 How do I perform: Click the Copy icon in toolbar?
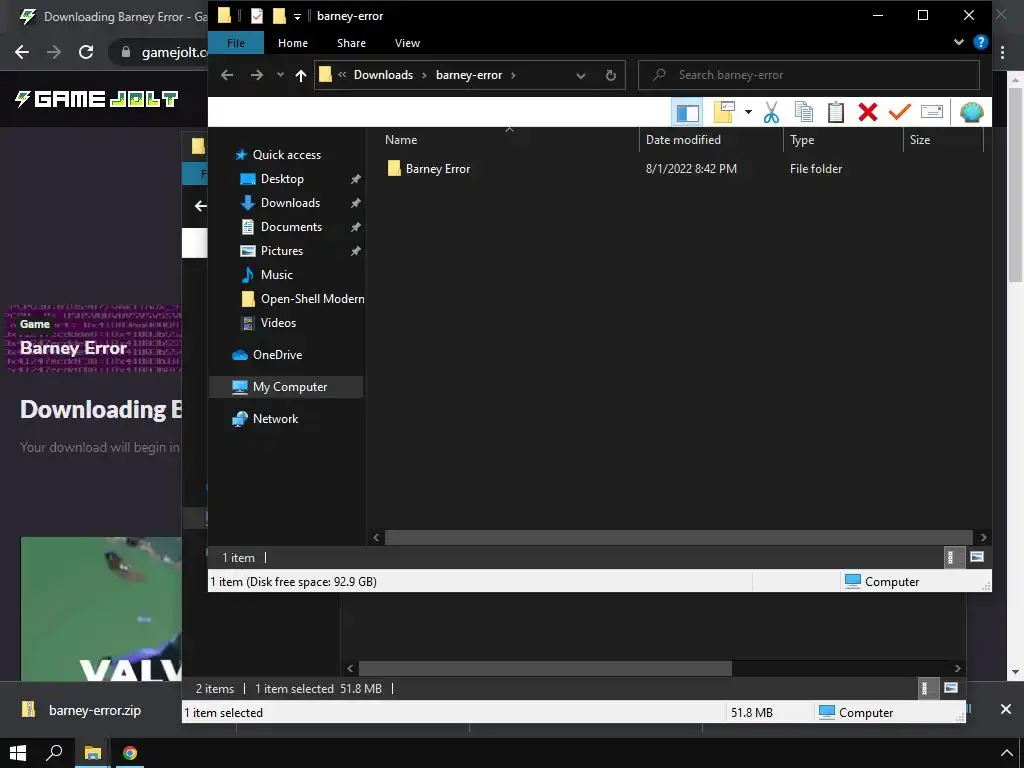click(804, 112)
